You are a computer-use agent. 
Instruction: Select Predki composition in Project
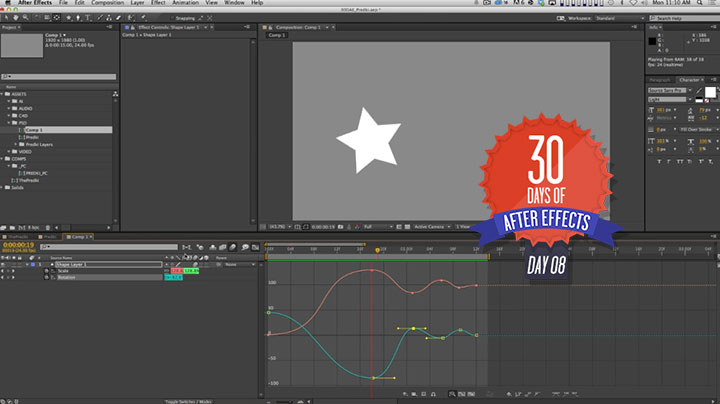32,137
